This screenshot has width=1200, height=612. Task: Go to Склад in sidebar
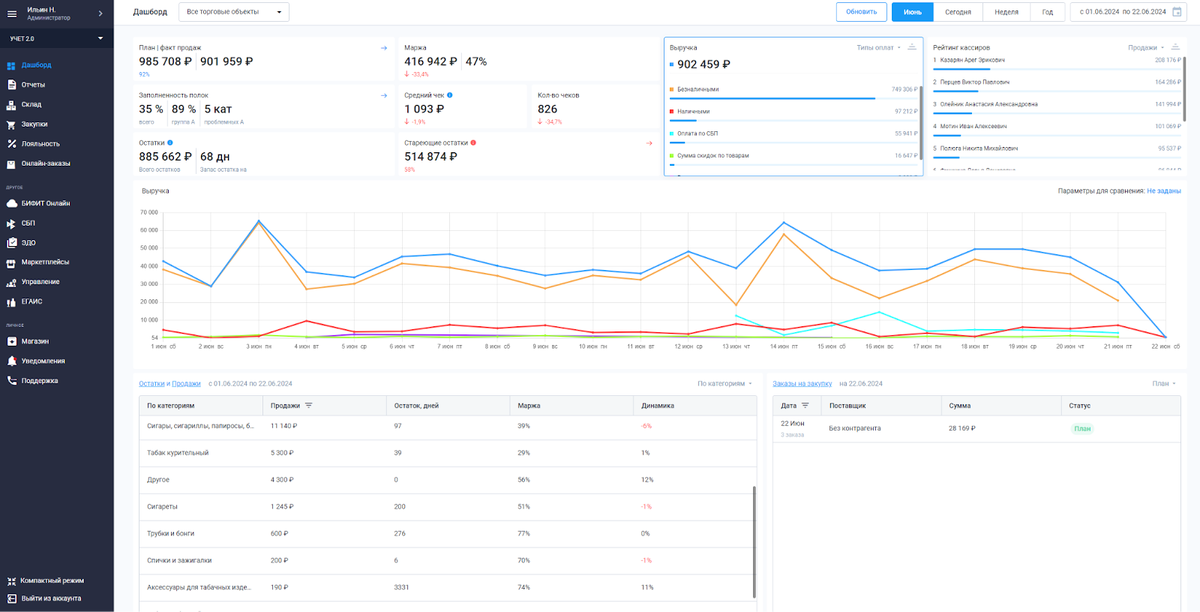31,104
